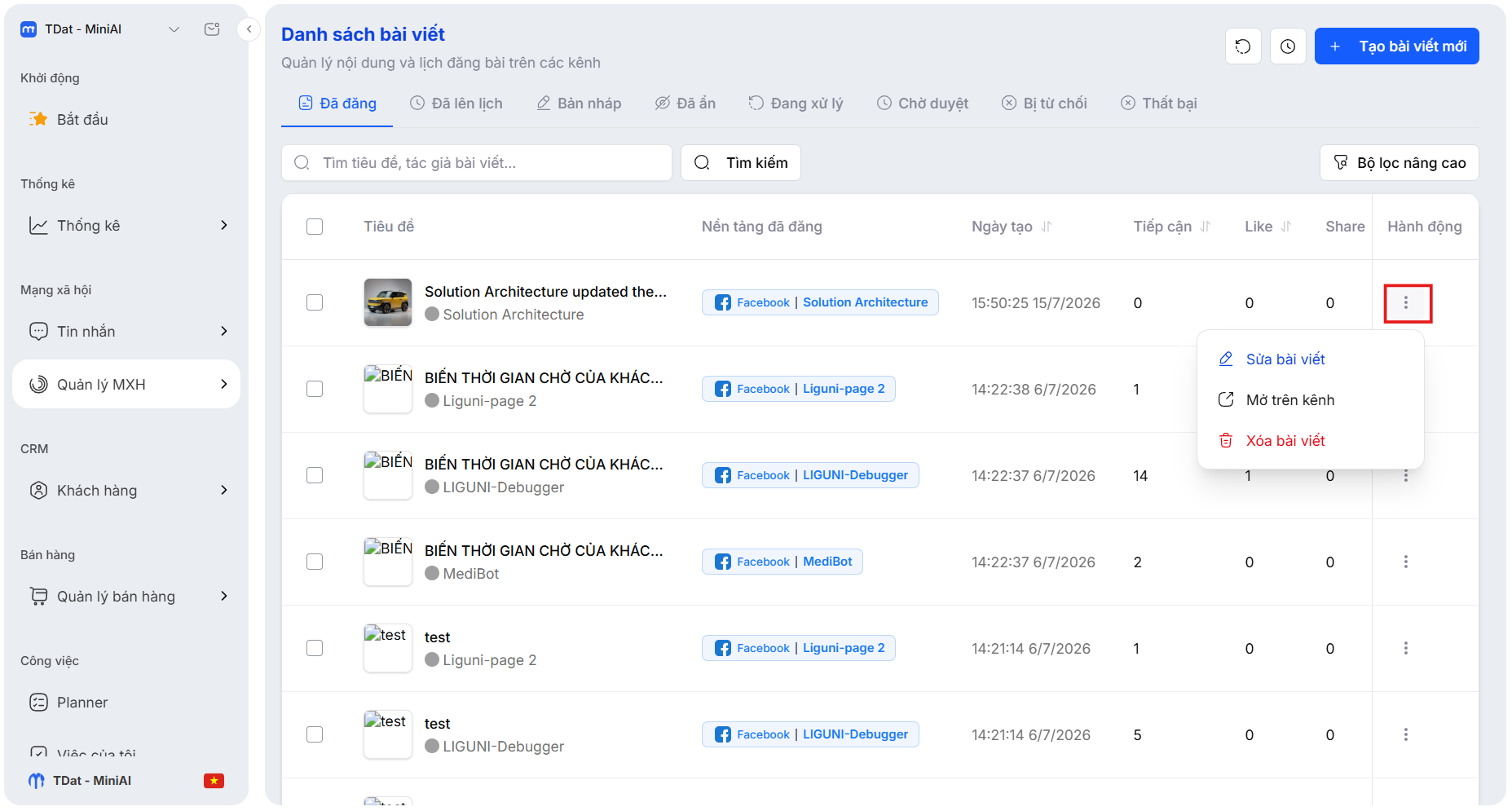The width and height of the screenshot is (1512, 811).
Task: Check the MediBot post row checkbox
Action: click(x=315, y=562)
